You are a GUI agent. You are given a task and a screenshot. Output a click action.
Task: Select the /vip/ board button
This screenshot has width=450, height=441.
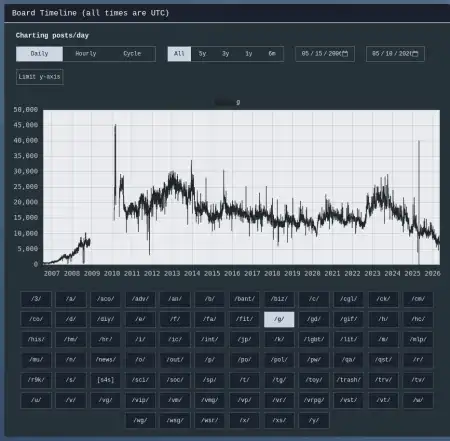(140, 400)
